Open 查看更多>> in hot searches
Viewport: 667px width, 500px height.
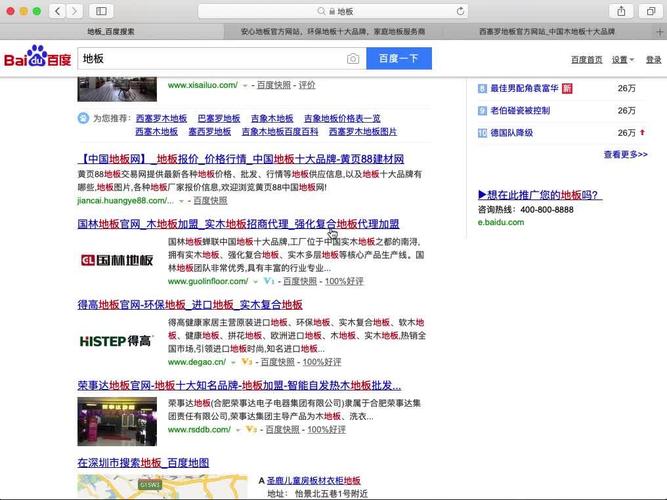point(625,154)
